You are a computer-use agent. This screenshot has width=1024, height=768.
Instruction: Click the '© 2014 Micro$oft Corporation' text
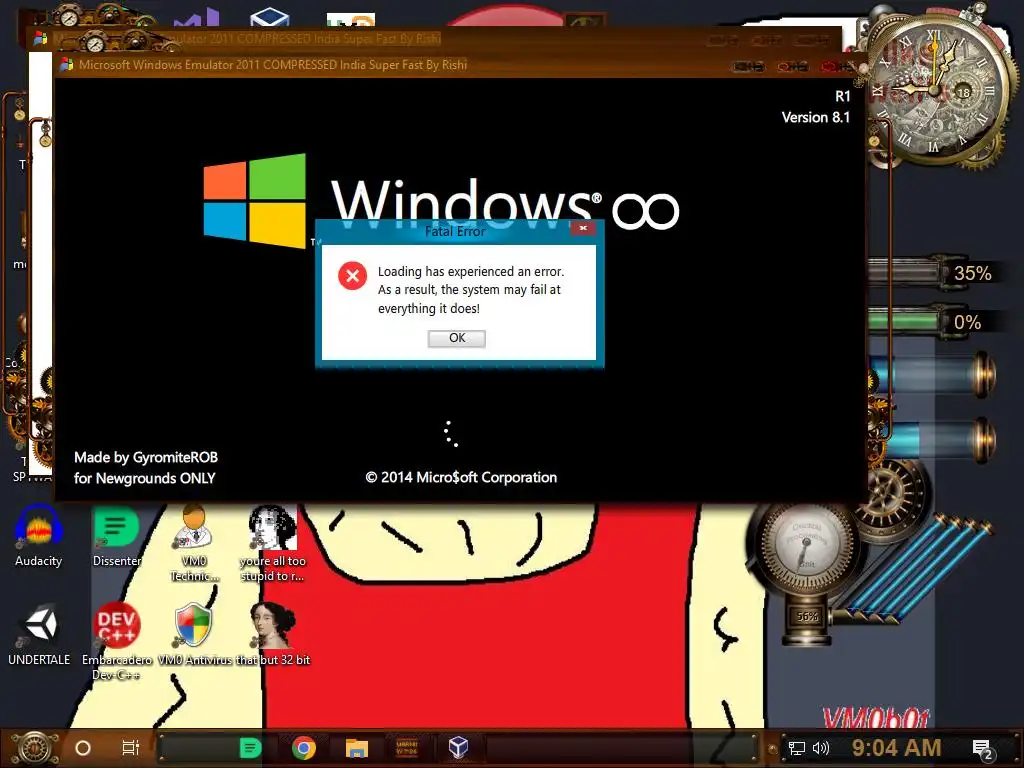point(461,477)
